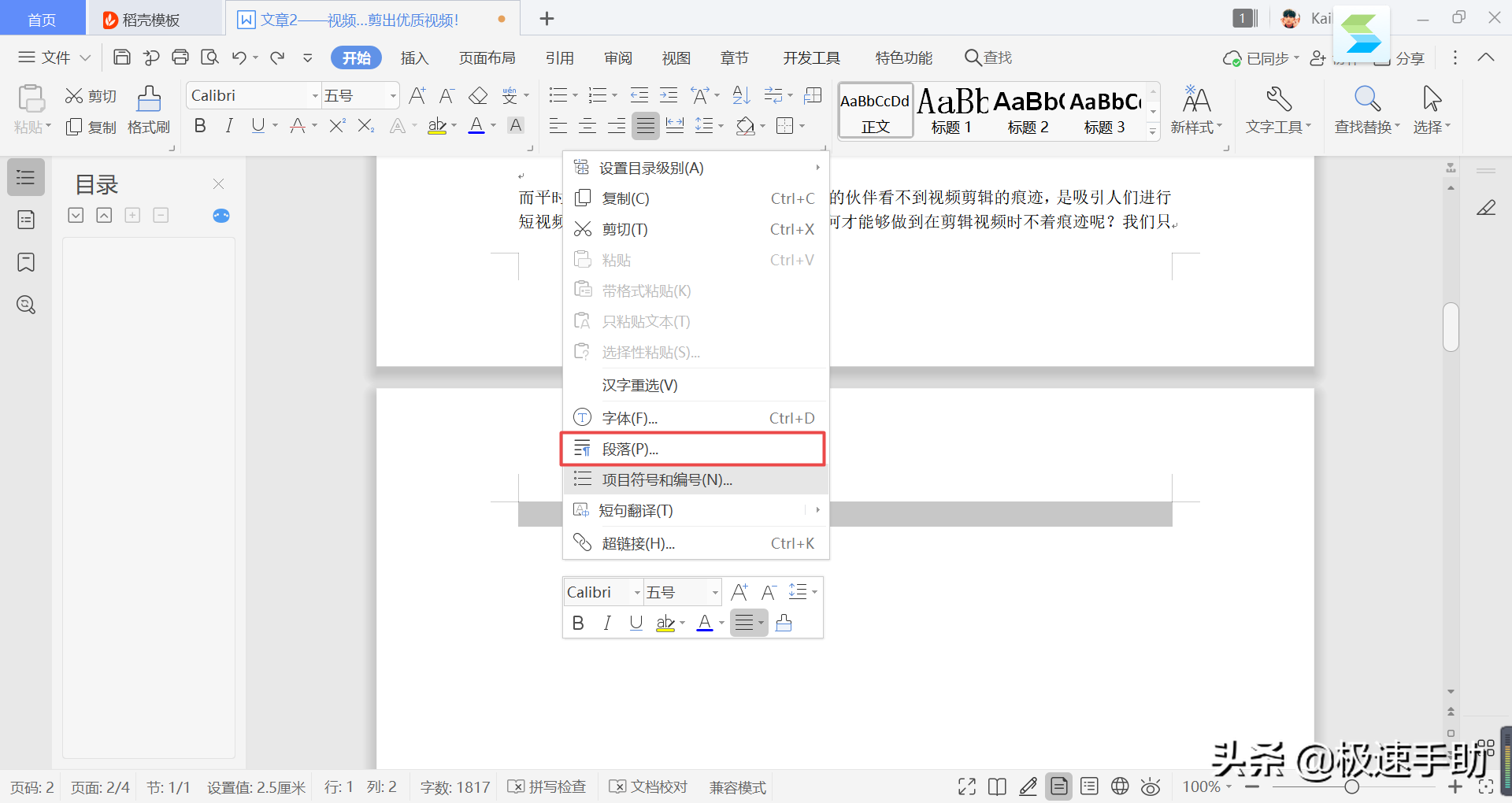This screenshot has height=803, width=1512.
Task: Click the Print icon in the quick toolbar
Action: [x=180, y=57]
